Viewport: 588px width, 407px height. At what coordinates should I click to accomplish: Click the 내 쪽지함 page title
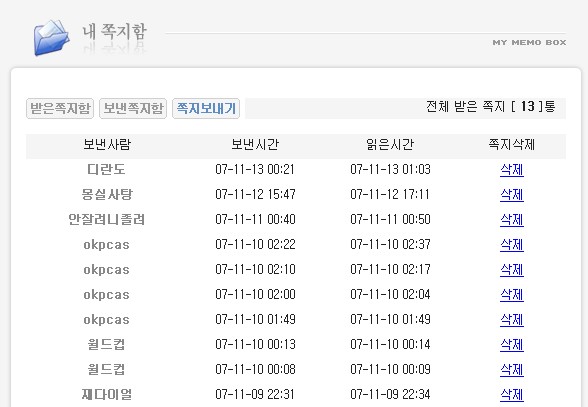click(114, 32)
